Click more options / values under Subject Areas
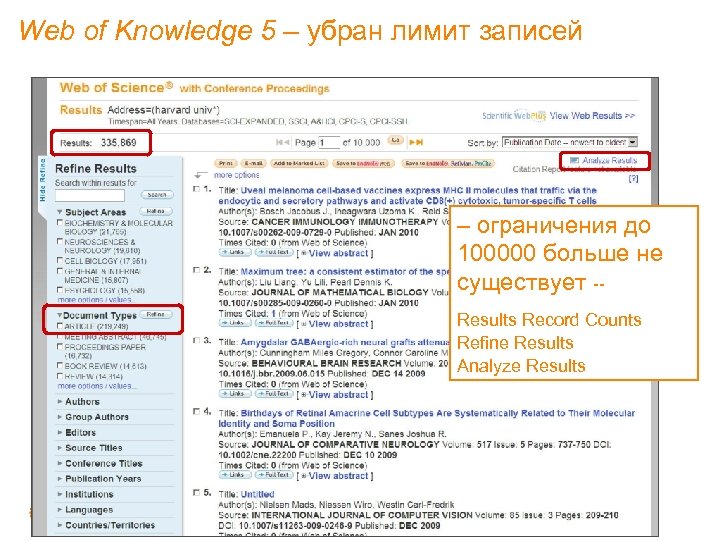The width and height of the screenshot is (720, 540). pos(95,299)
